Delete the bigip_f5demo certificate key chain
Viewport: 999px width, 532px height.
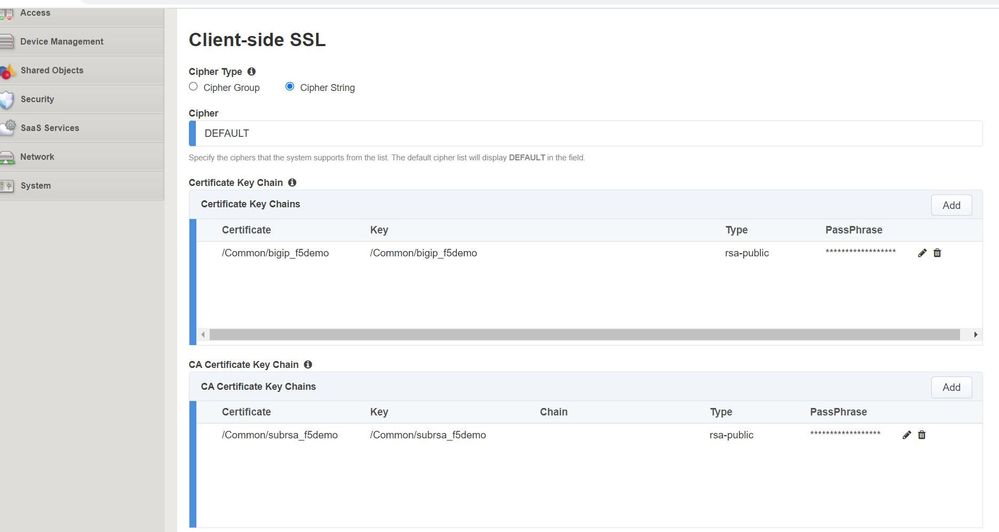[937, 253]
